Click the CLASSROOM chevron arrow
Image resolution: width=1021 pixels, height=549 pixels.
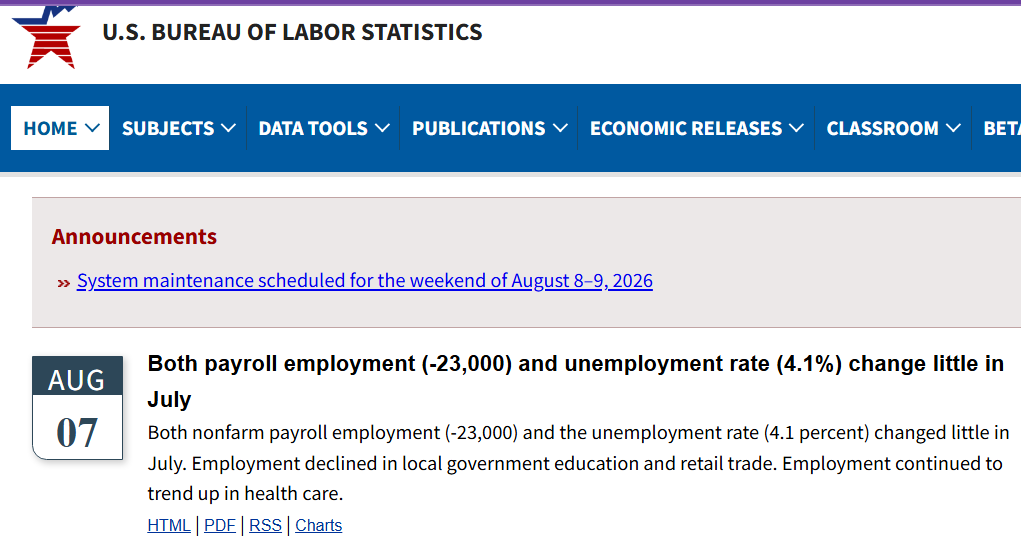pyautogui.click(x=953, y=128)
